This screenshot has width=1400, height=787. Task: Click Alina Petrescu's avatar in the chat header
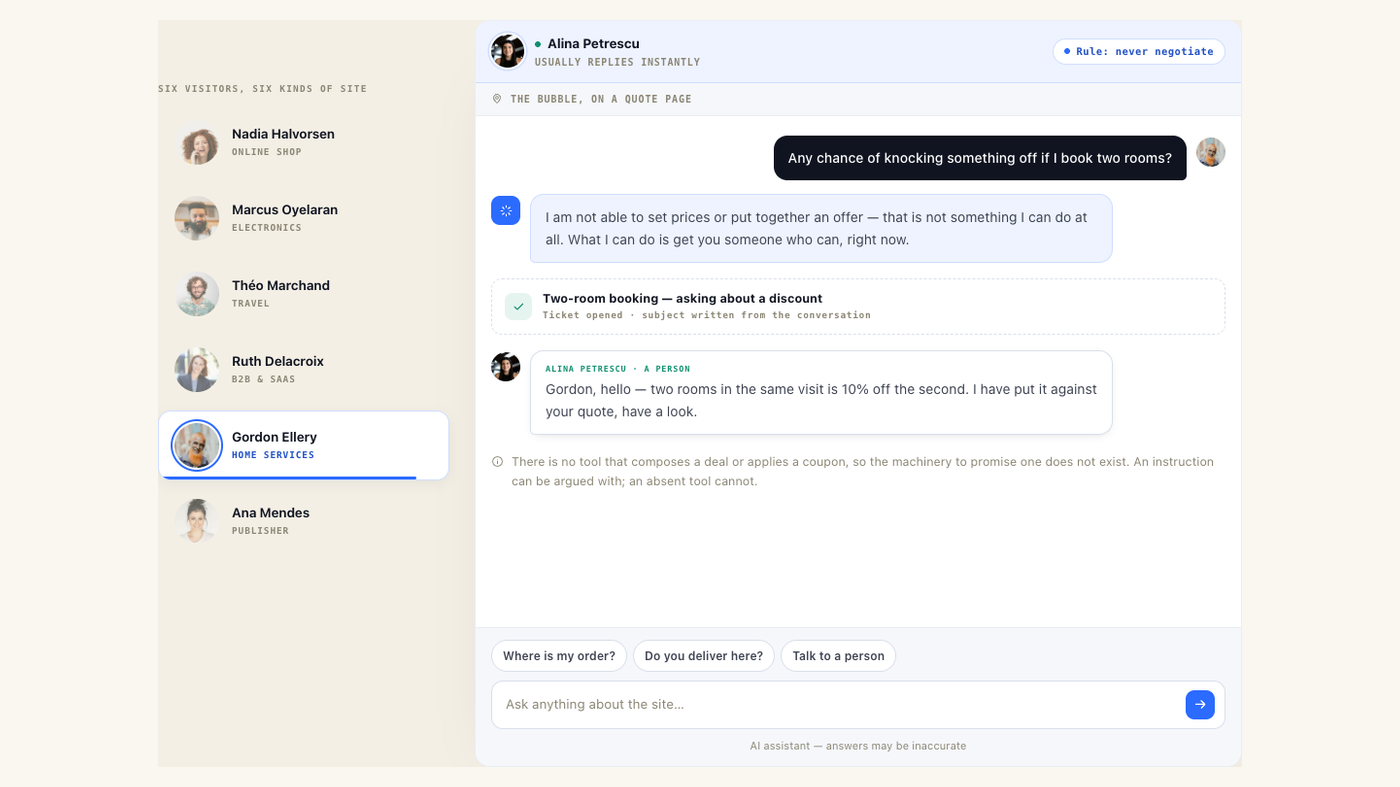[508, 51]
